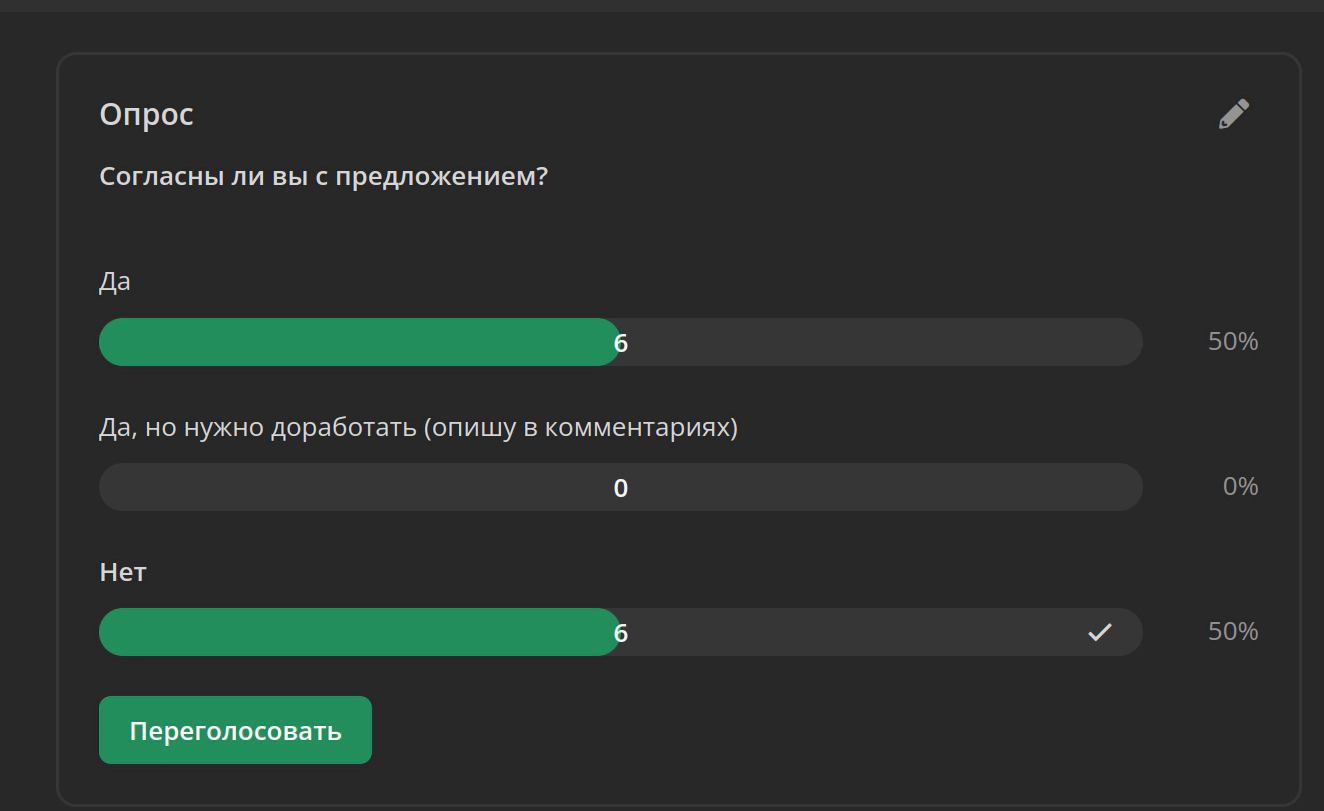
Task: Click the green filled part of the Нет bar
Action: (x=359, y=632)
